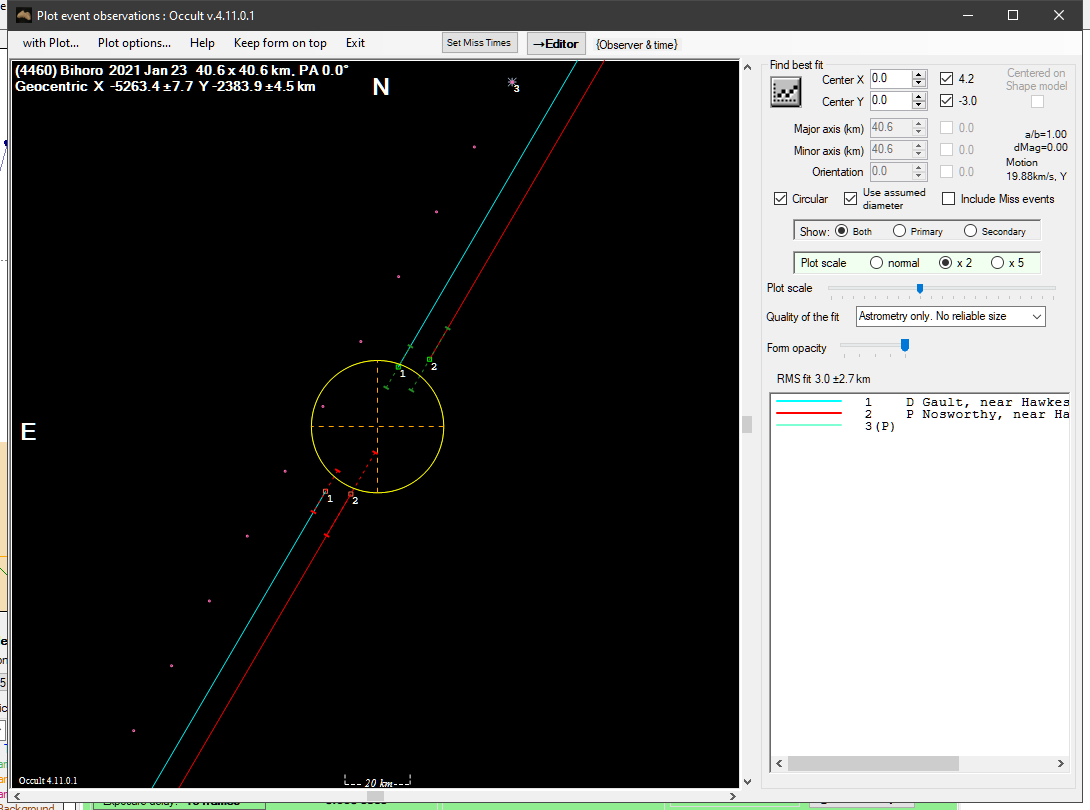
Task: Toggle Use assumed diameter checkbox
Action: point(850,199)
